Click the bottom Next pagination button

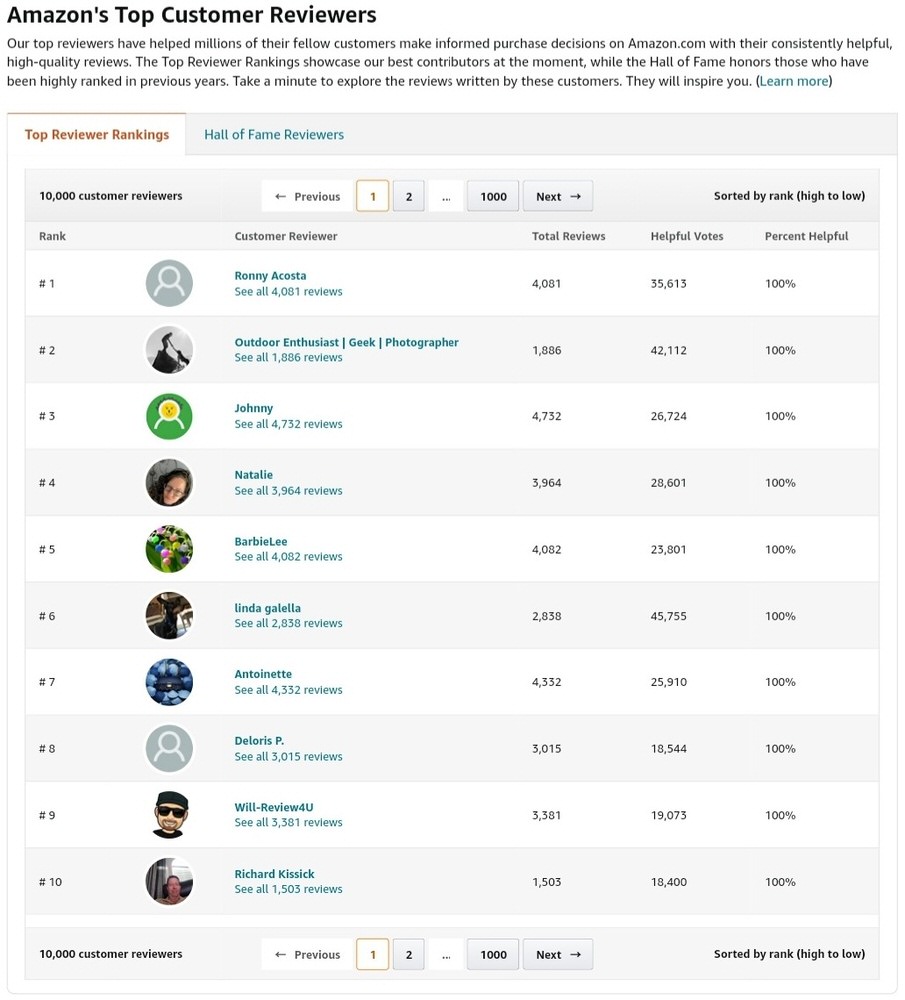click(558, 955)
